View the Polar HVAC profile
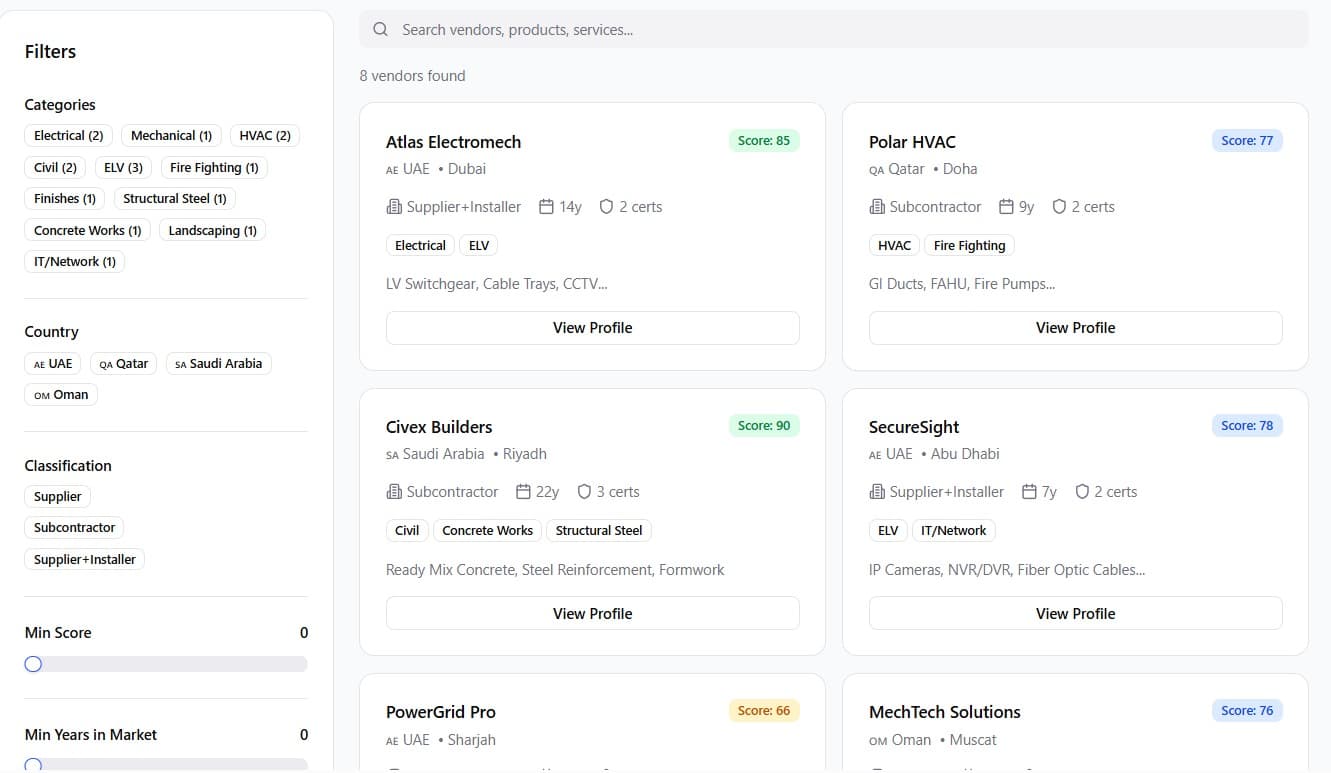Viewport: 1331px width, 773px height. click(x=1075, y=328)
